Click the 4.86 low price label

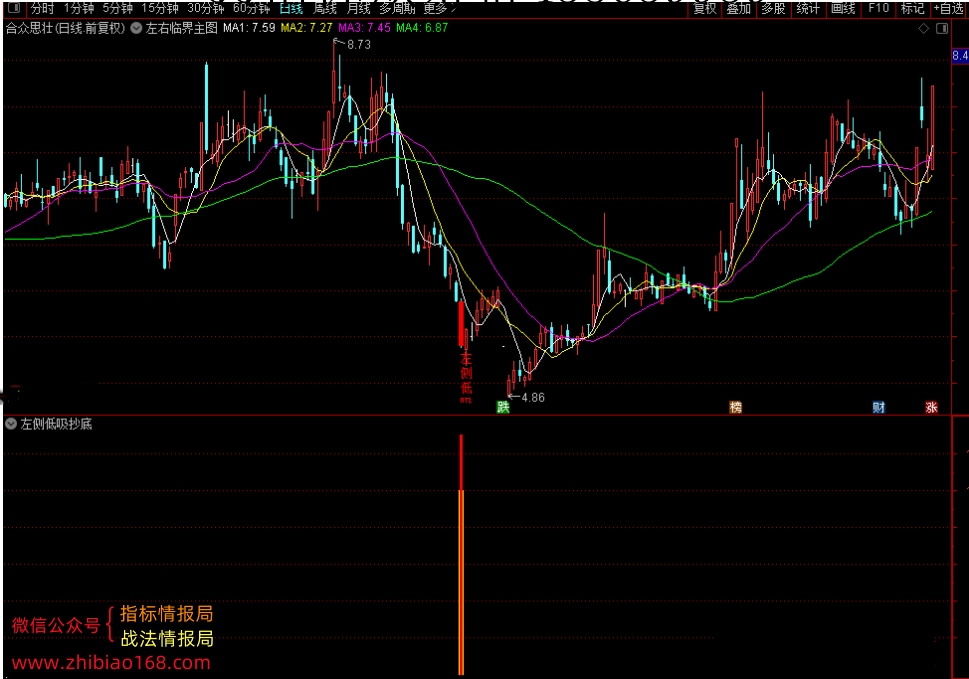(x=533, y=398)
